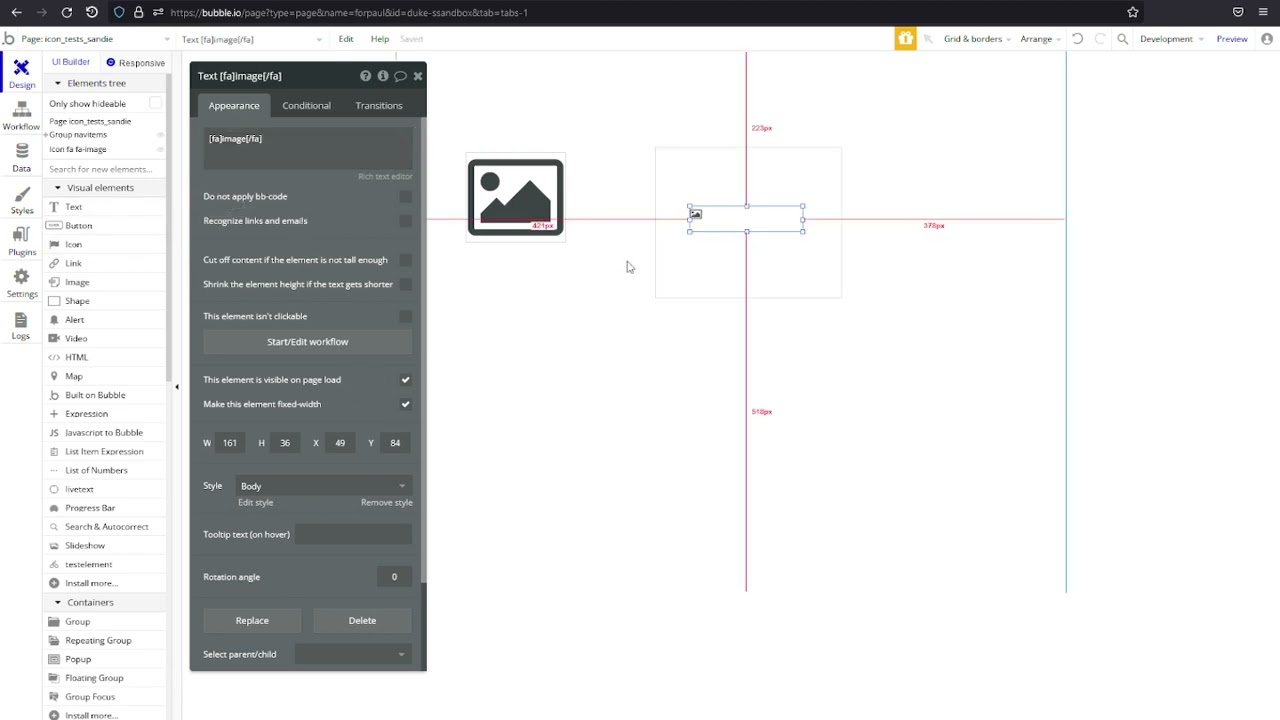Click the Edit style link
The width and height of the screenshot is (1280, 720).
(x=256, y=503)
